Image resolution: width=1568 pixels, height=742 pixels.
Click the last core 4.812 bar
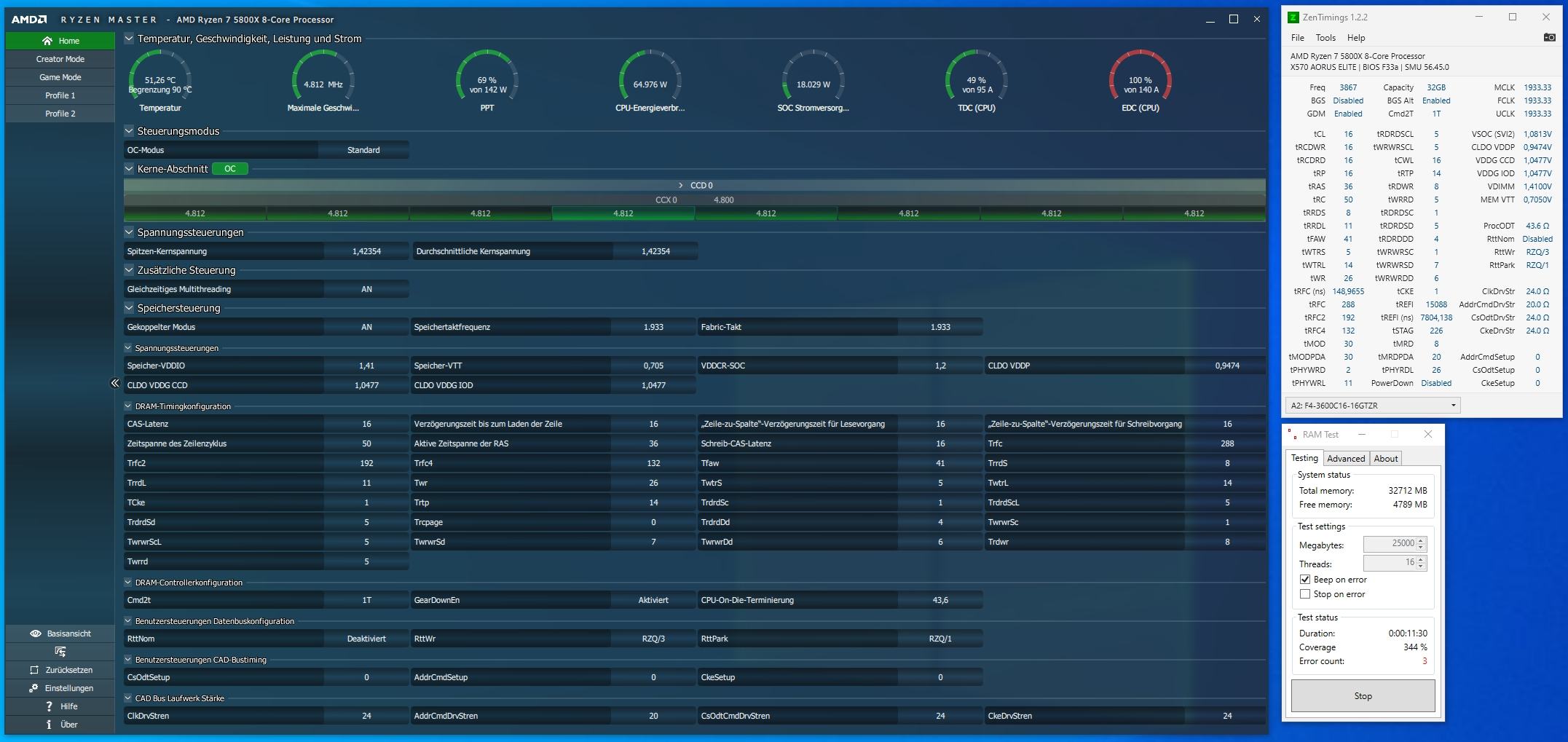pyautogui.click(x=1194, y=213)
